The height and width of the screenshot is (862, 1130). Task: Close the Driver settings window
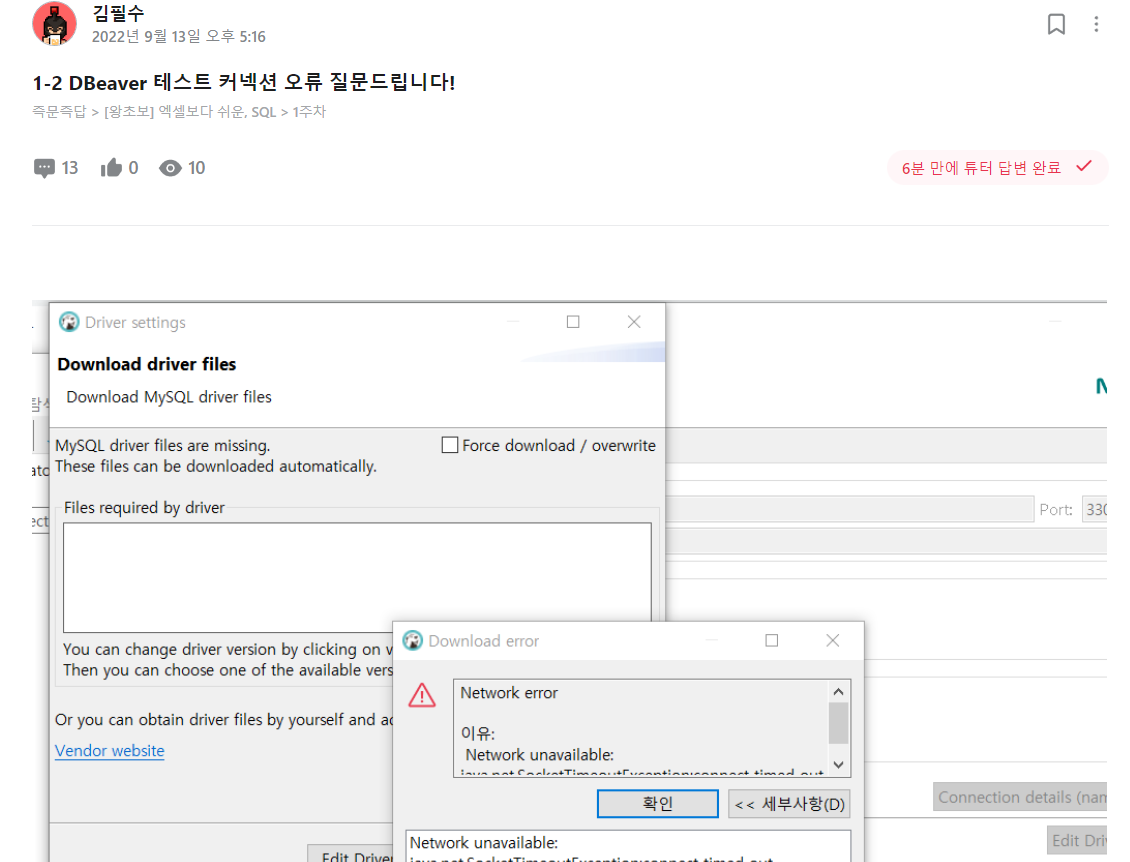tap(633, 321)
